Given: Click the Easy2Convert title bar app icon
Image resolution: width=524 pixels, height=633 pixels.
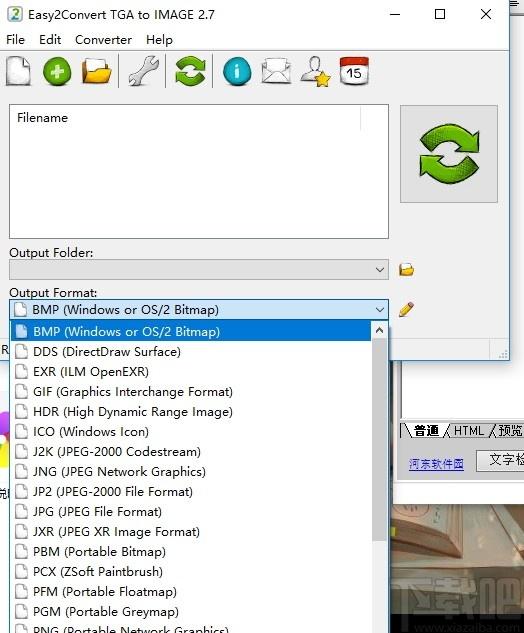Looking at the screenshot, I should (x=15, y=15).
